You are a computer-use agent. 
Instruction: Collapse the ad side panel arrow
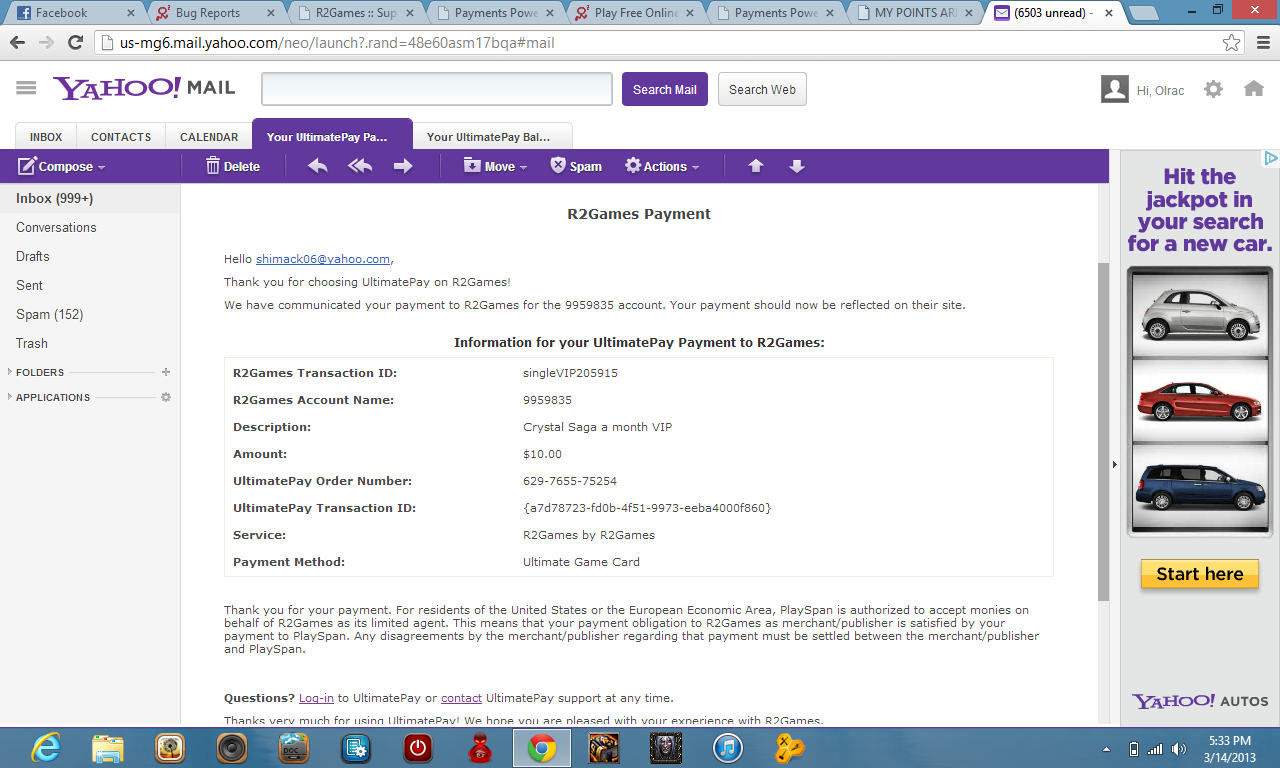pyautogui.click(x=1114, y=464)
